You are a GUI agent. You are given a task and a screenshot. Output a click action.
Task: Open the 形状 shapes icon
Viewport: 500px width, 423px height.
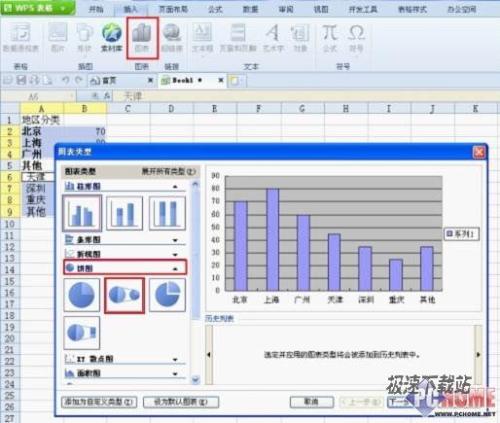coord(84,37)
